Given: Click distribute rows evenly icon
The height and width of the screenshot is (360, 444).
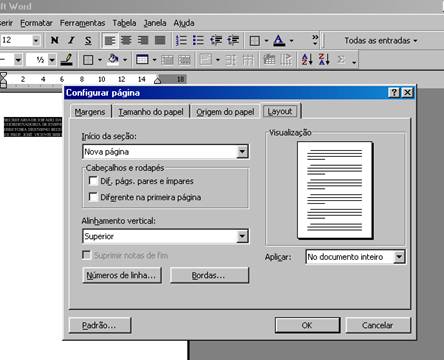Looking at the screenshot, I should (231, 60).
